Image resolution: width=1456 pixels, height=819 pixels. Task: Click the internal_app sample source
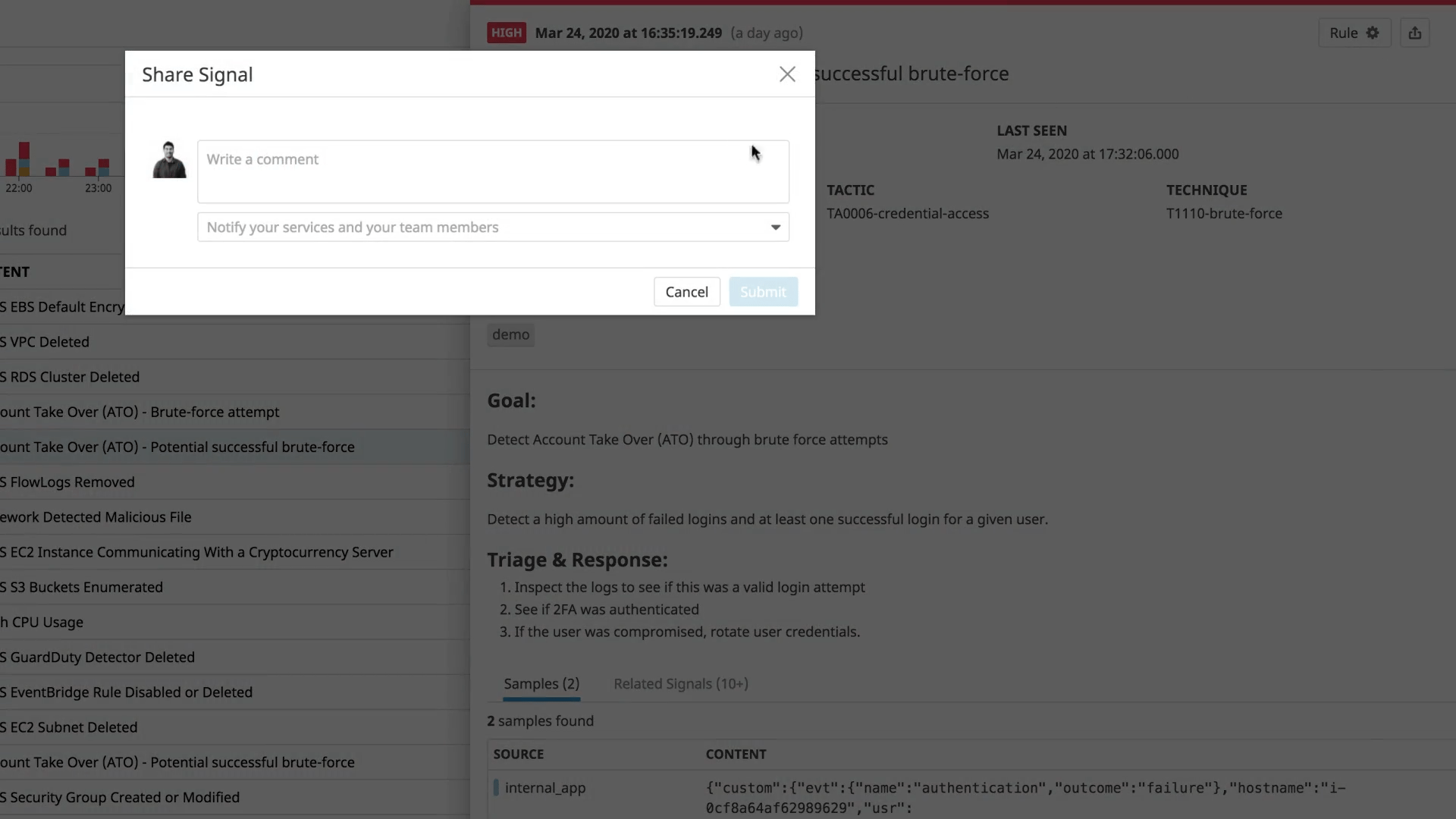[545, 788]
